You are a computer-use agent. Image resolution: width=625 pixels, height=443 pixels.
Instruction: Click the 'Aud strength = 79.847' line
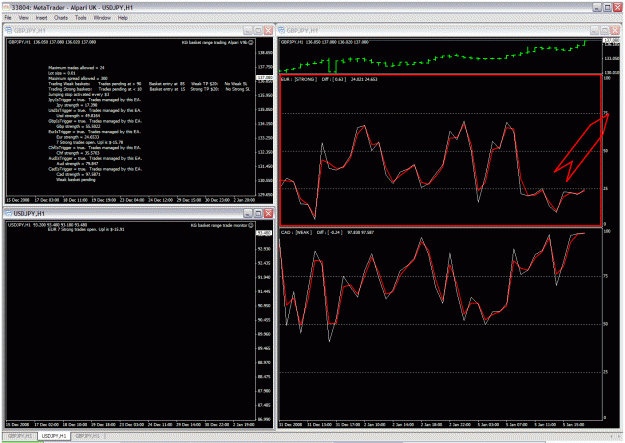[77, 163]
